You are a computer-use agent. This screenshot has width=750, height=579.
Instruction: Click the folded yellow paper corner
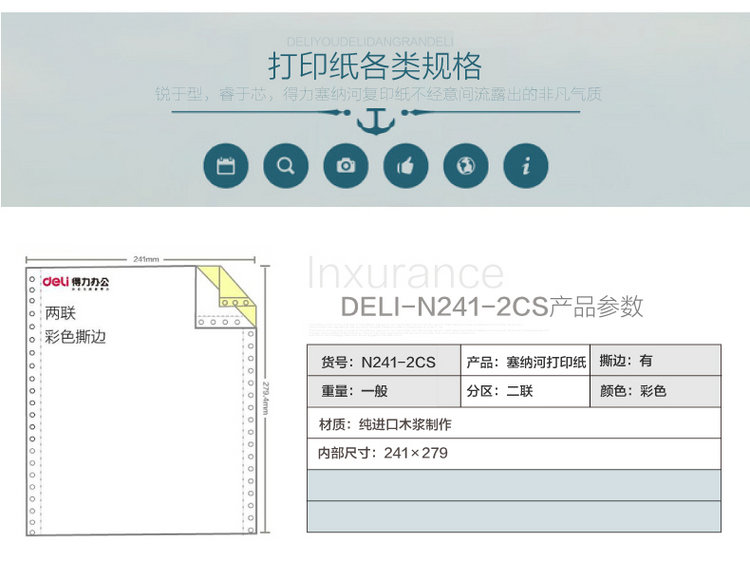pyautogui.click(x=226, y=297)
